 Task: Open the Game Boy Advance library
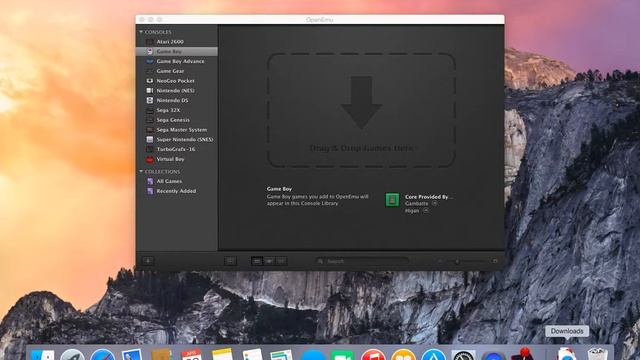176,61
